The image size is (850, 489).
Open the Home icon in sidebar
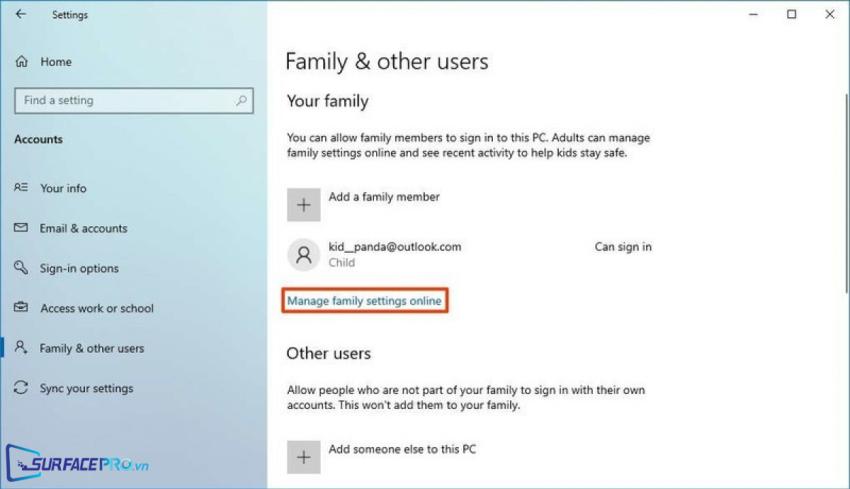tap(22, 61)
